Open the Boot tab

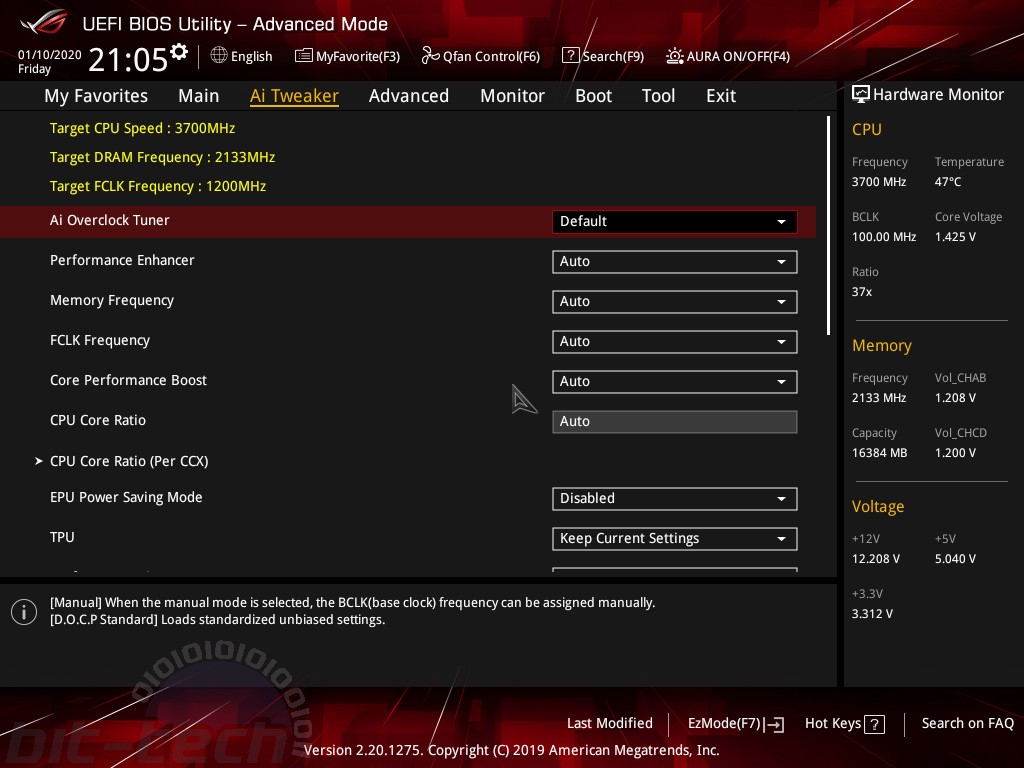point(593,96)
